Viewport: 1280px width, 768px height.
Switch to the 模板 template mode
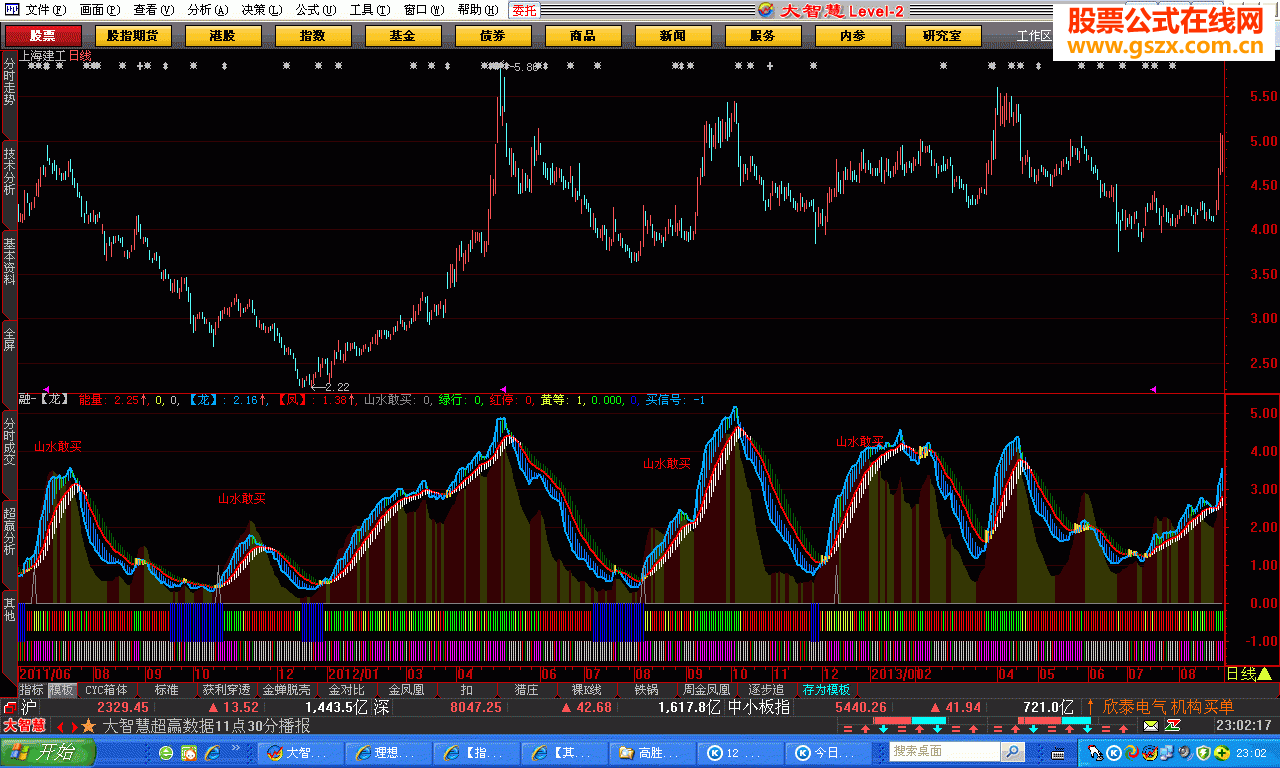62,690
